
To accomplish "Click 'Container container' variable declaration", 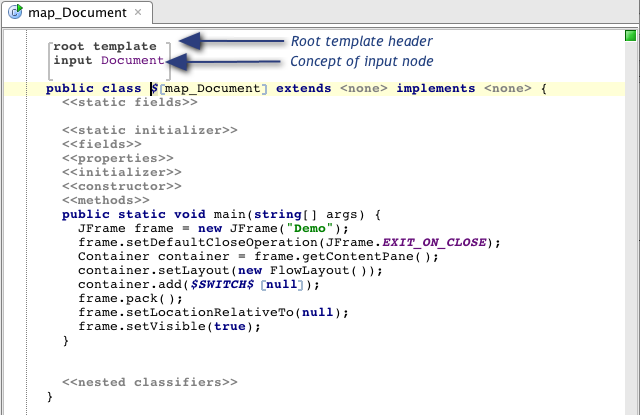I will point(154,256).
